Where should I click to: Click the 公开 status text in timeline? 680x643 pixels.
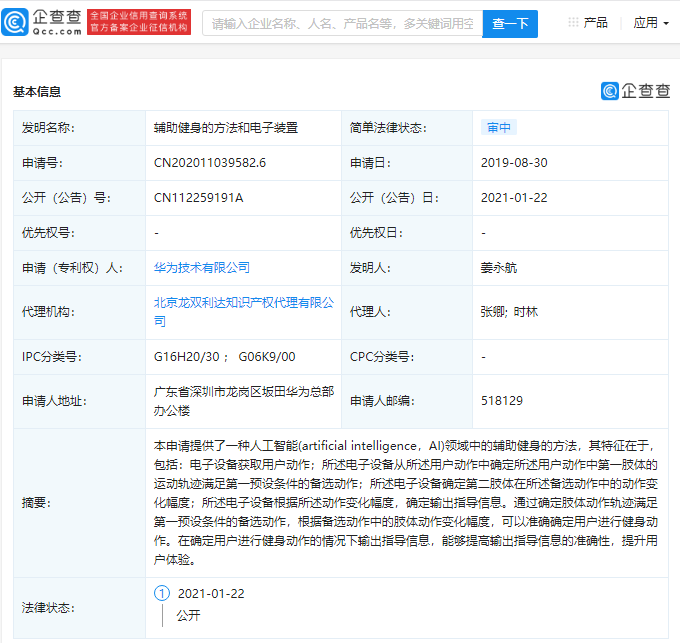point(188,615)
